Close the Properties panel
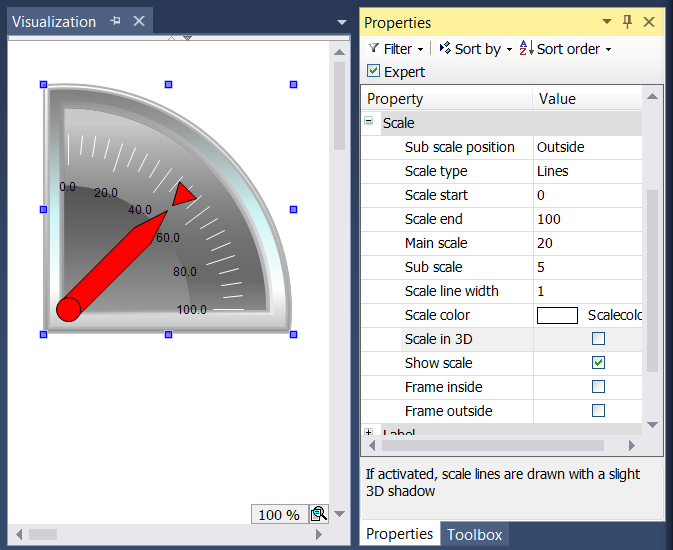 649,21
